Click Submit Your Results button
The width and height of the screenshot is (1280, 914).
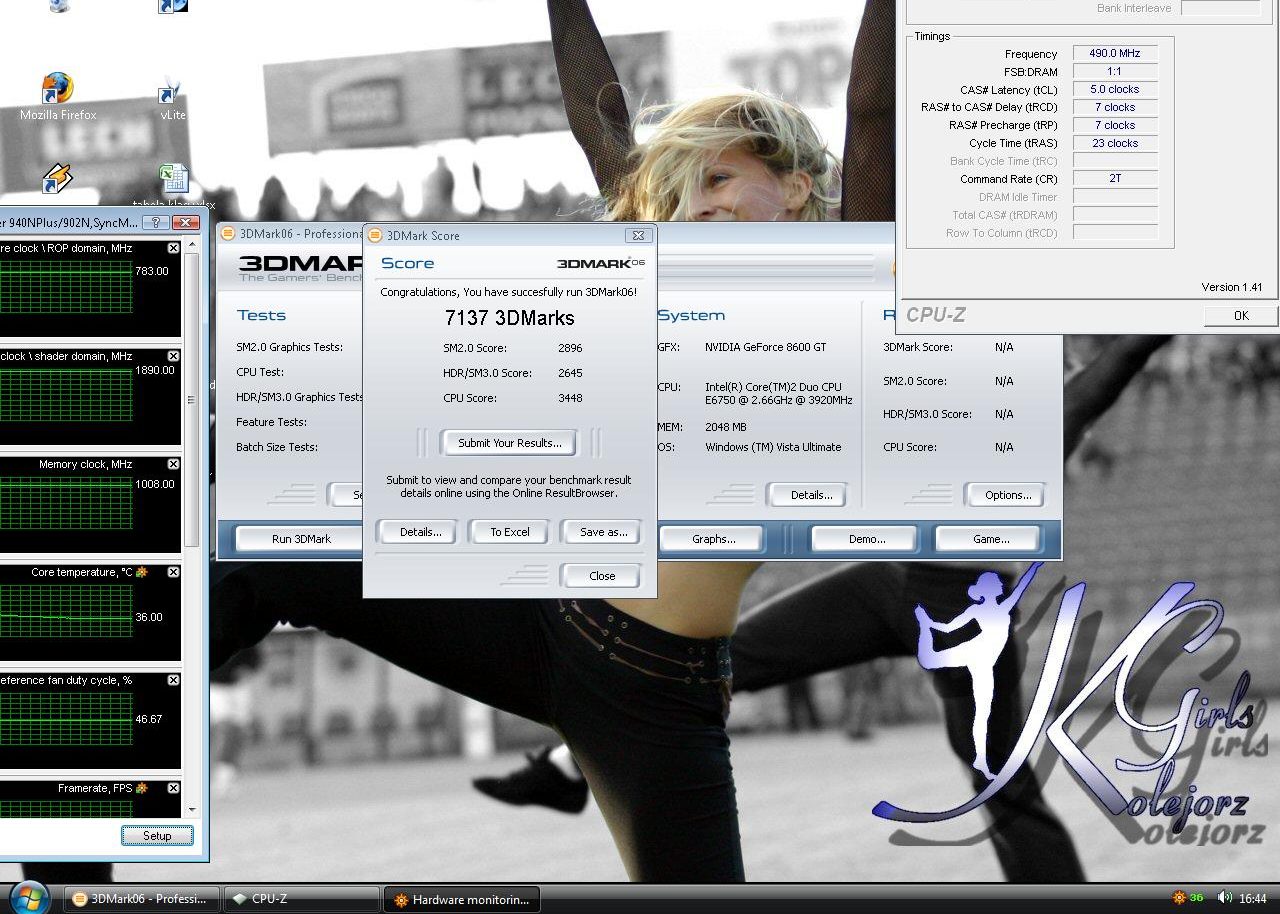pos(510,443)
